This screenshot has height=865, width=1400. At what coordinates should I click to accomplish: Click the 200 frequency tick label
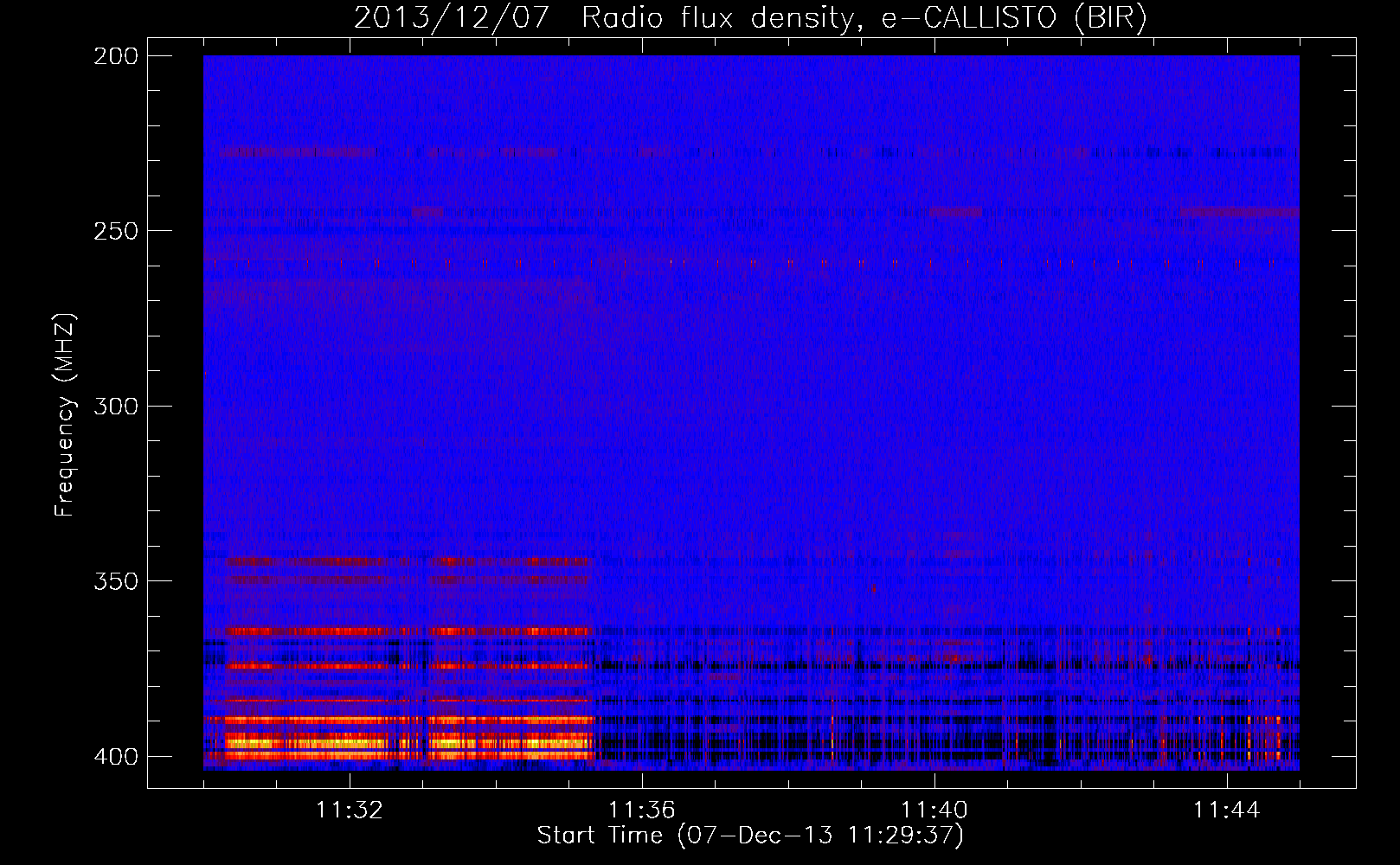[115, 56]
